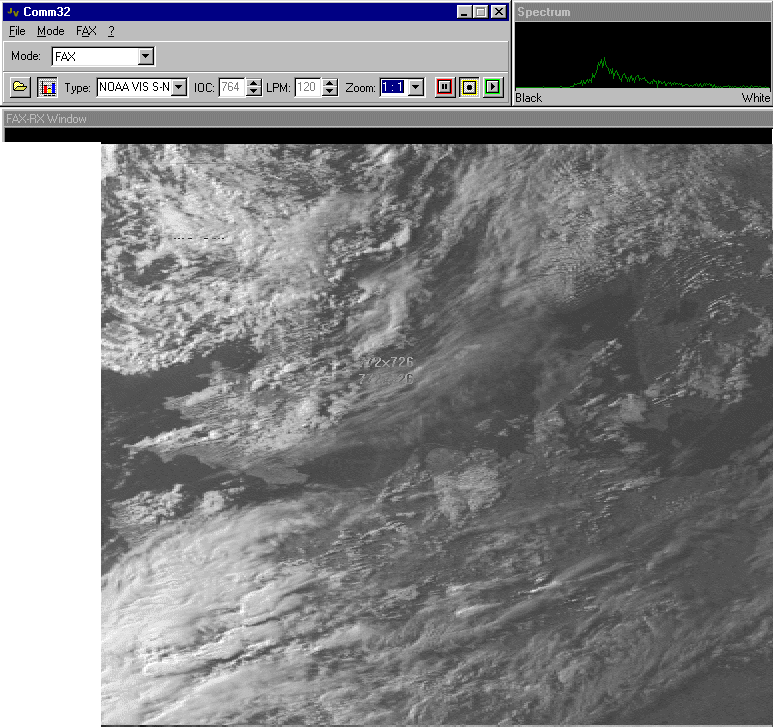The height and width of the screenshot is (727, 773).
Task: Click the LPM value field showing 120
Action: click(306, 88)
